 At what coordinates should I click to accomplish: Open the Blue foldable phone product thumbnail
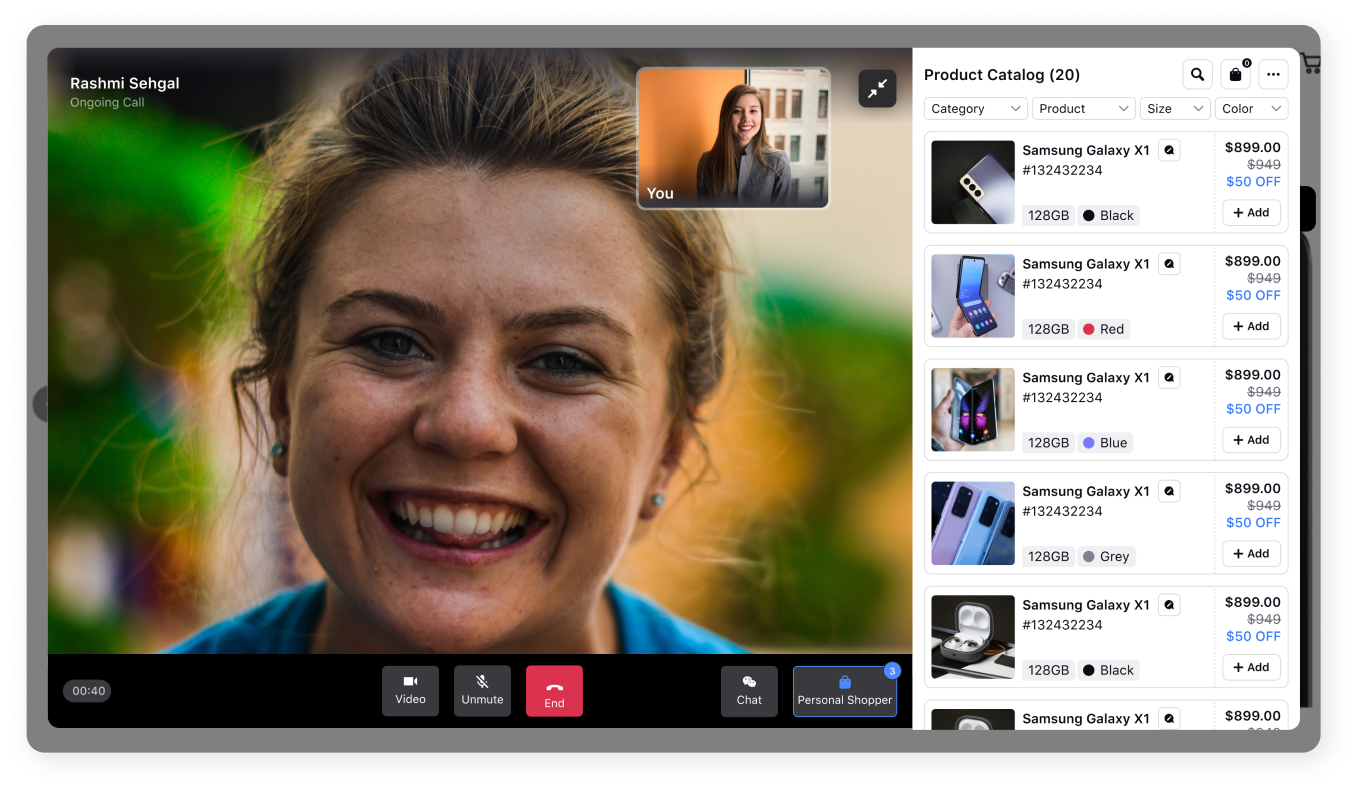[973, 410]
